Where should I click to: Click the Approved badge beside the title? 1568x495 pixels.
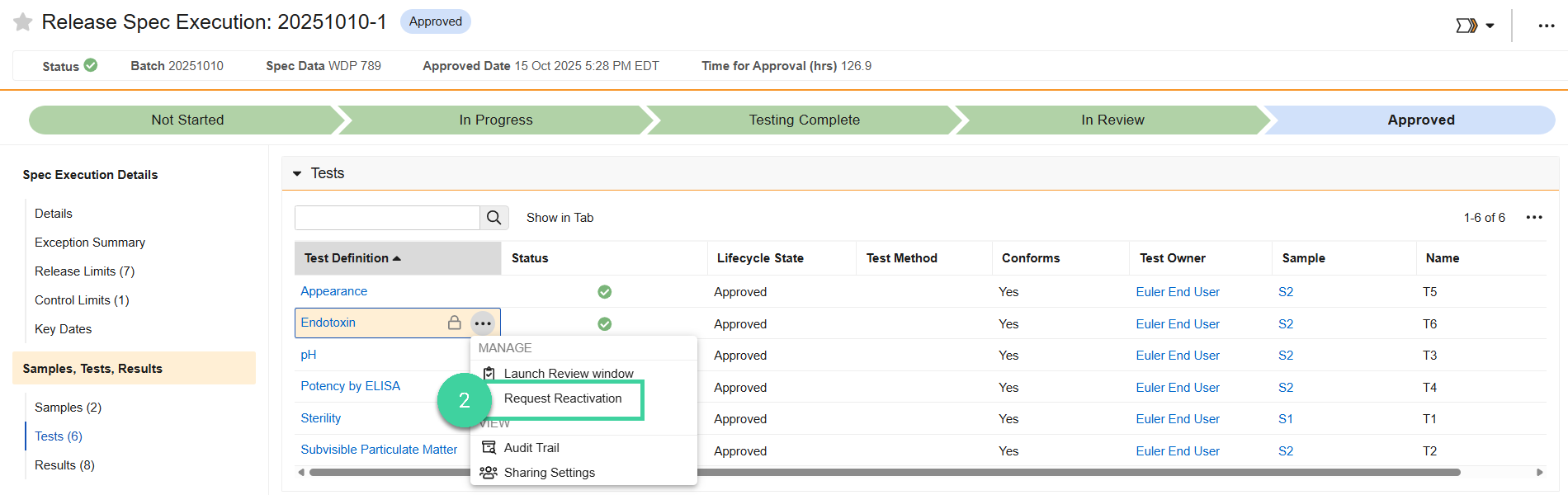tap(435, 21)
